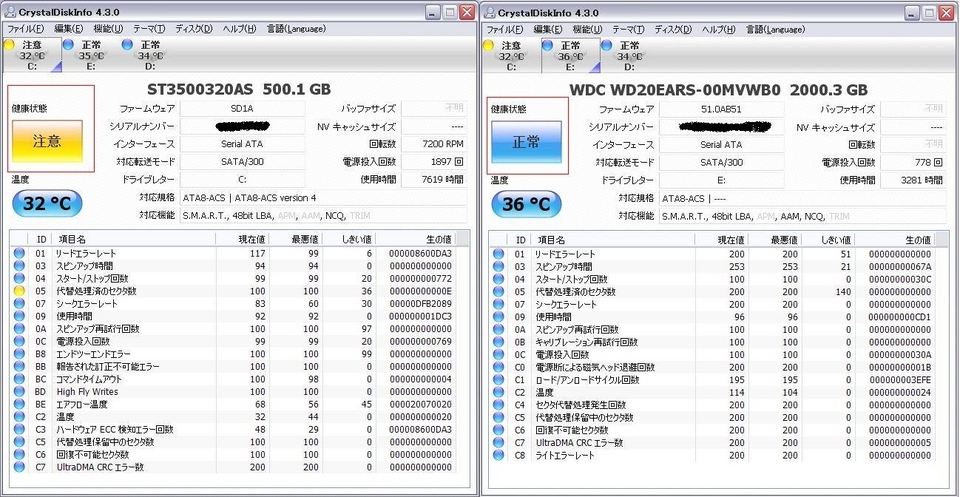Select C: disk tab in right window
Image resolution: width=960 pixels, height=497 pixels.
511,56
